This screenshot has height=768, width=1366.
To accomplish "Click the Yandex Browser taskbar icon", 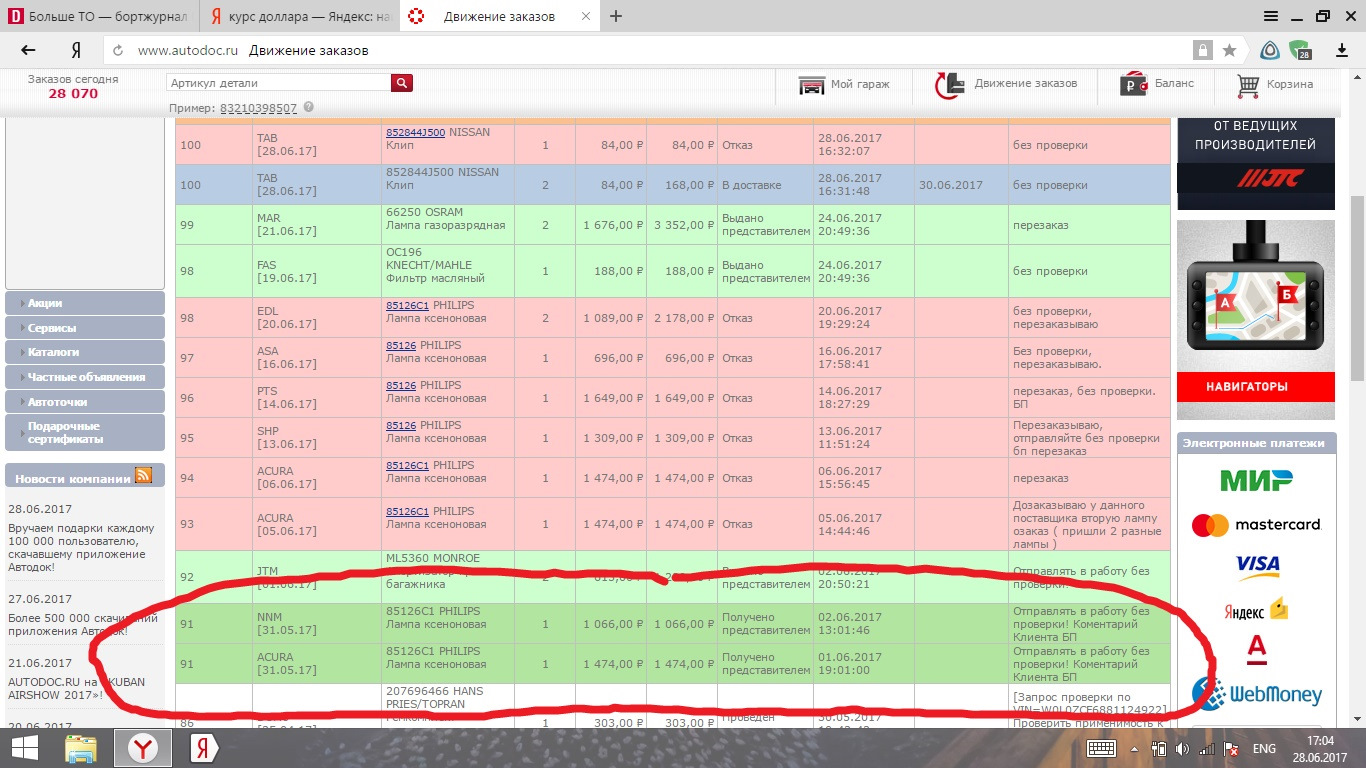I will 145,747.
